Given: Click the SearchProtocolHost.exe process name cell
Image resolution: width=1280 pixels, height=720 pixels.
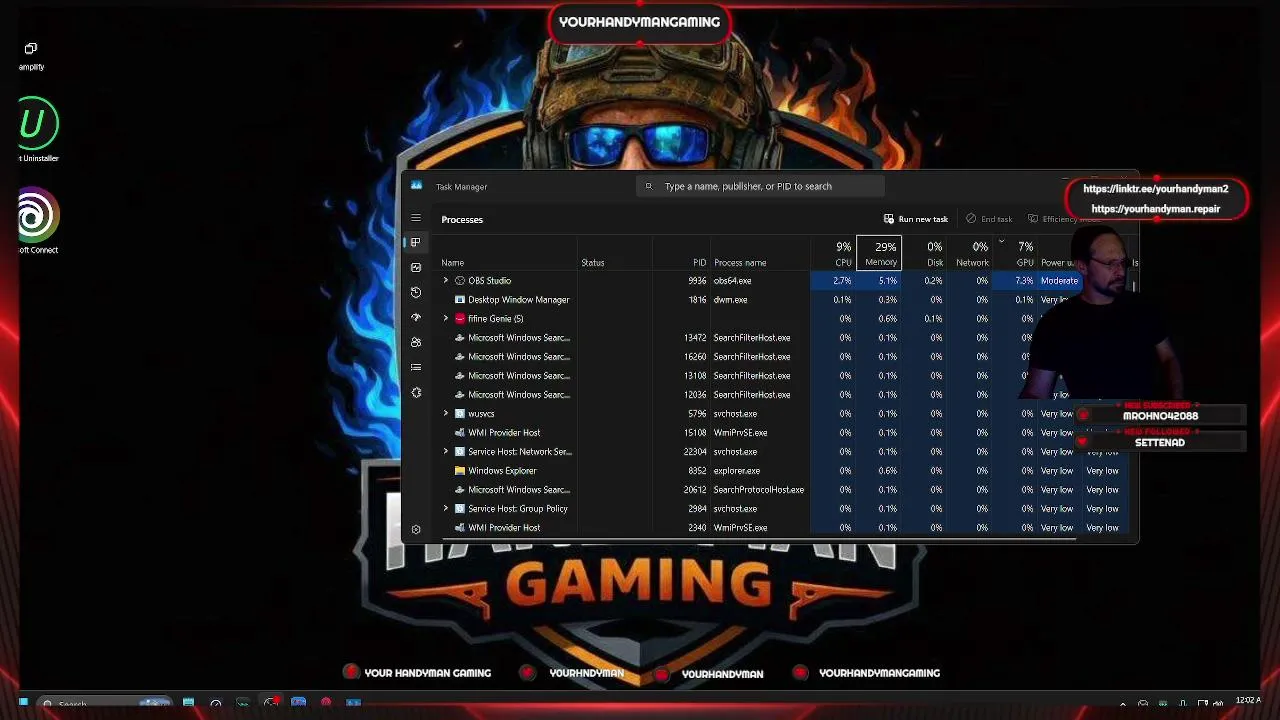Looking at the screenshot, I should click(759, 489).
